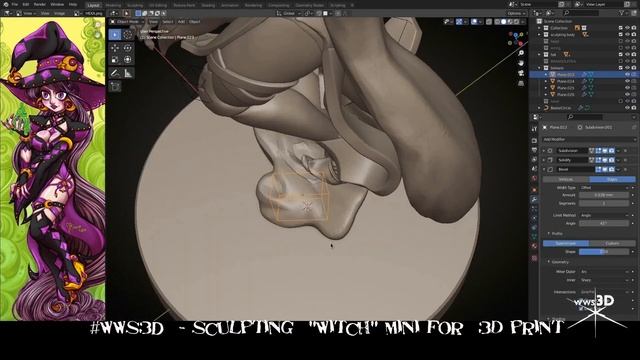This screenshot has width=640, height=360.
Task: Select the Add Cube tool
Action: click(x=115, y=87)
